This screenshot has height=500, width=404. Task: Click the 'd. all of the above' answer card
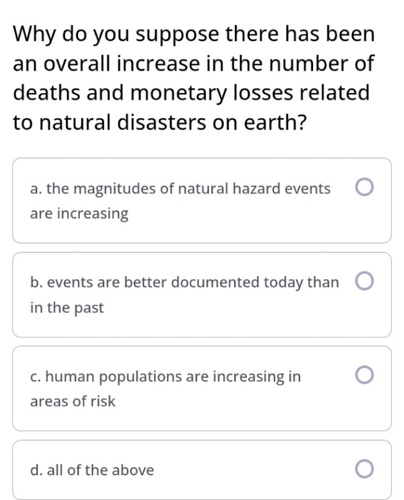click(202, 470)
